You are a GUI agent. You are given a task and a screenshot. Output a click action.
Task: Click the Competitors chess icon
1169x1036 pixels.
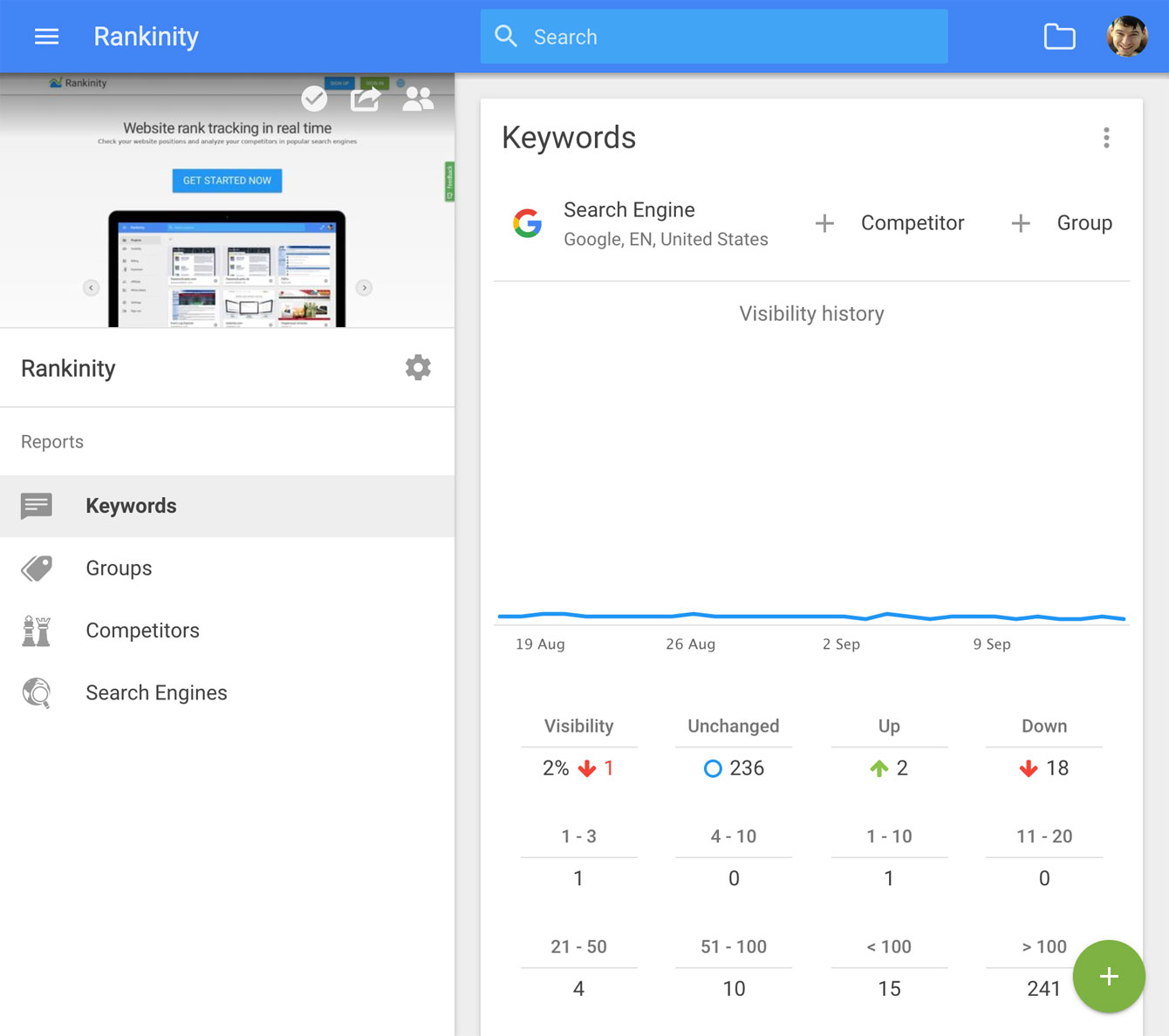click(x=37, y=630)
